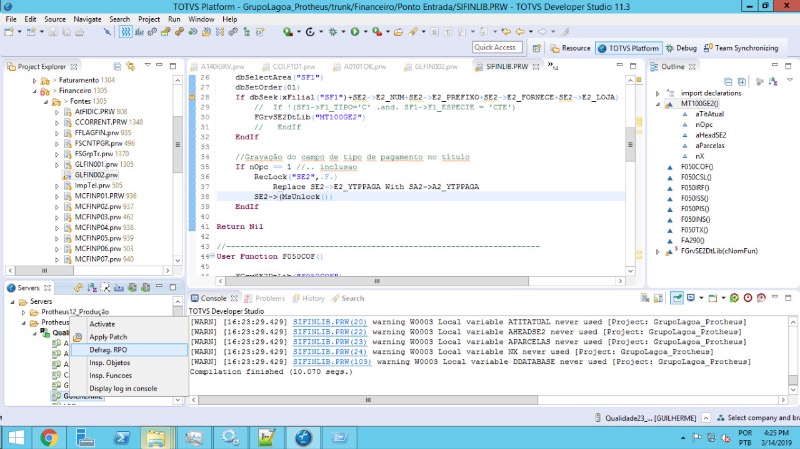Collapse the Financeiro folder
The height and width of the screenshot is (449, 800).
click(34, 91)
